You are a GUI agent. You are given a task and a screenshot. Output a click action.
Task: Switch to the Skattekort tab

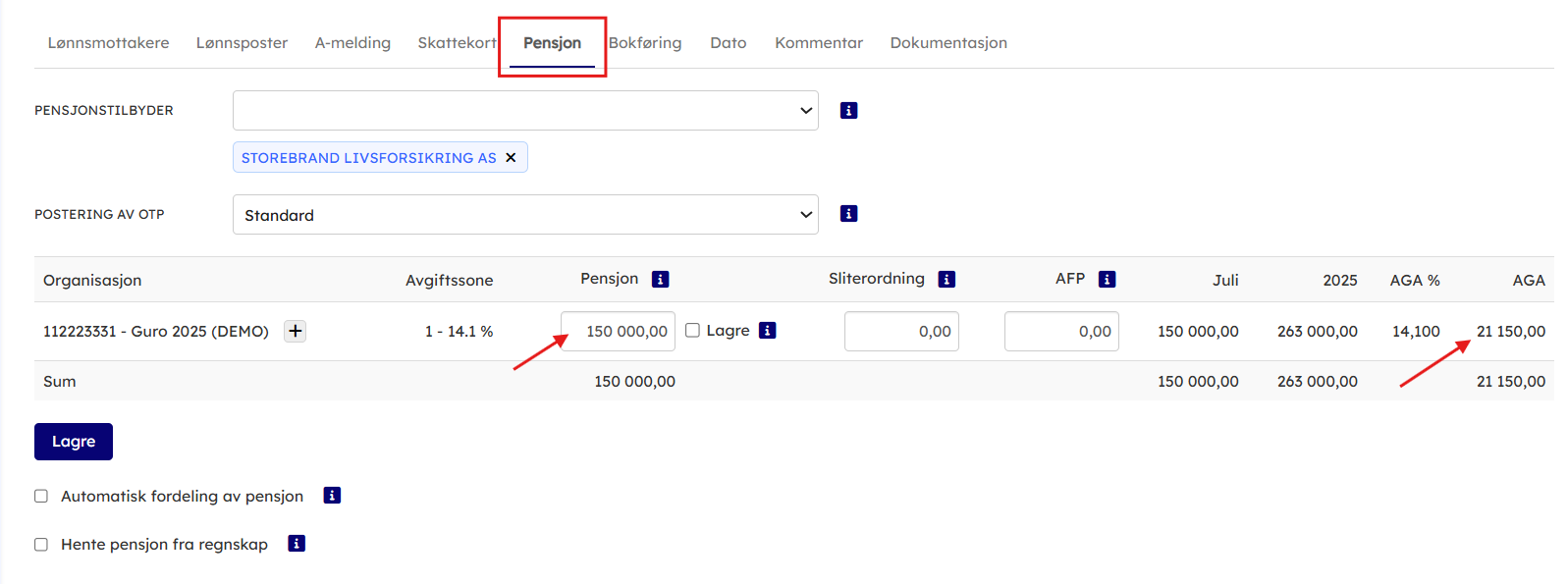[x=457, y=43]
